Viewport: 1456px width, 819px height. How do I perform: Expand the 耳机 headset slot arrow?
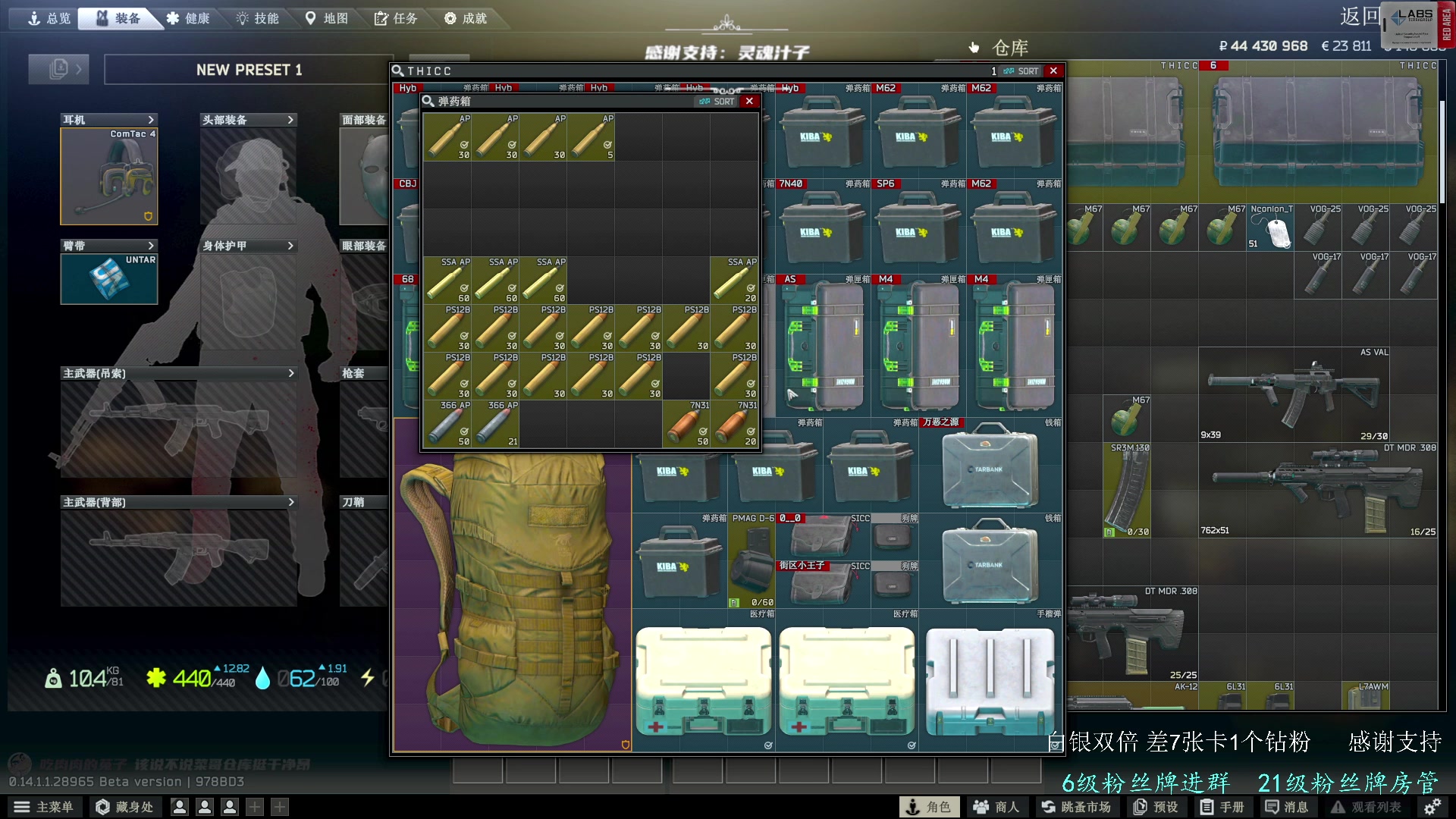[151, 120]
